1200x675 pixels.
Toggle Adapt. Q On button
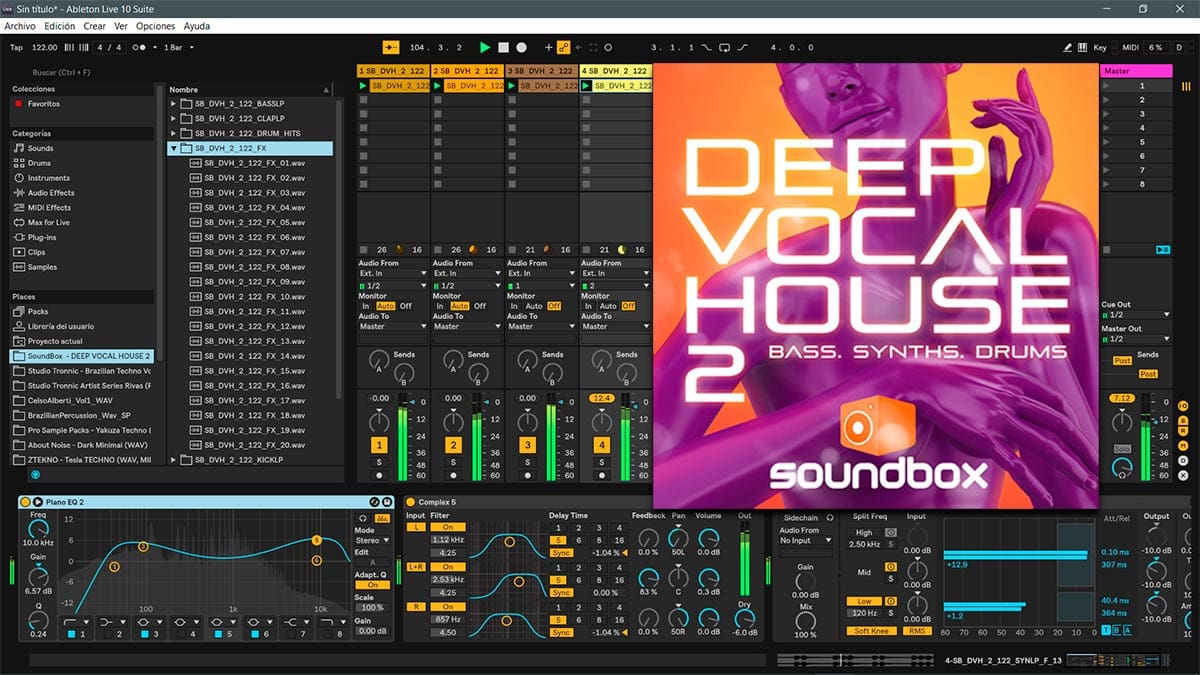tap(372, 585)
